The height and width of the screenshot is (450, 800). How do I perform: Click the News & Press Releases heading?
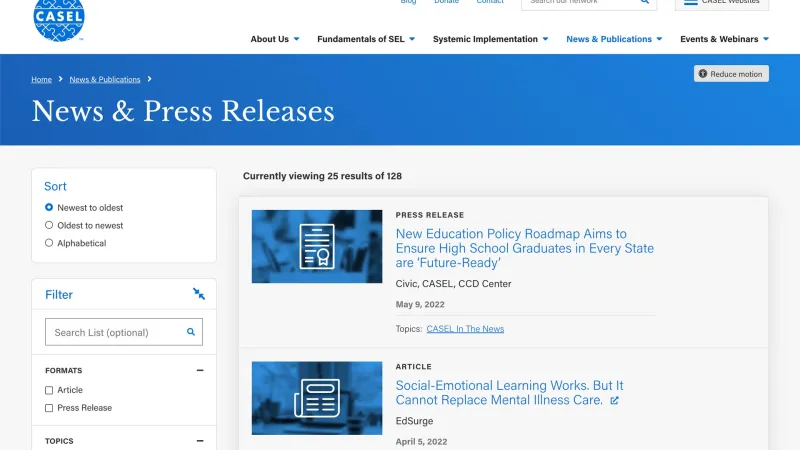183,111
